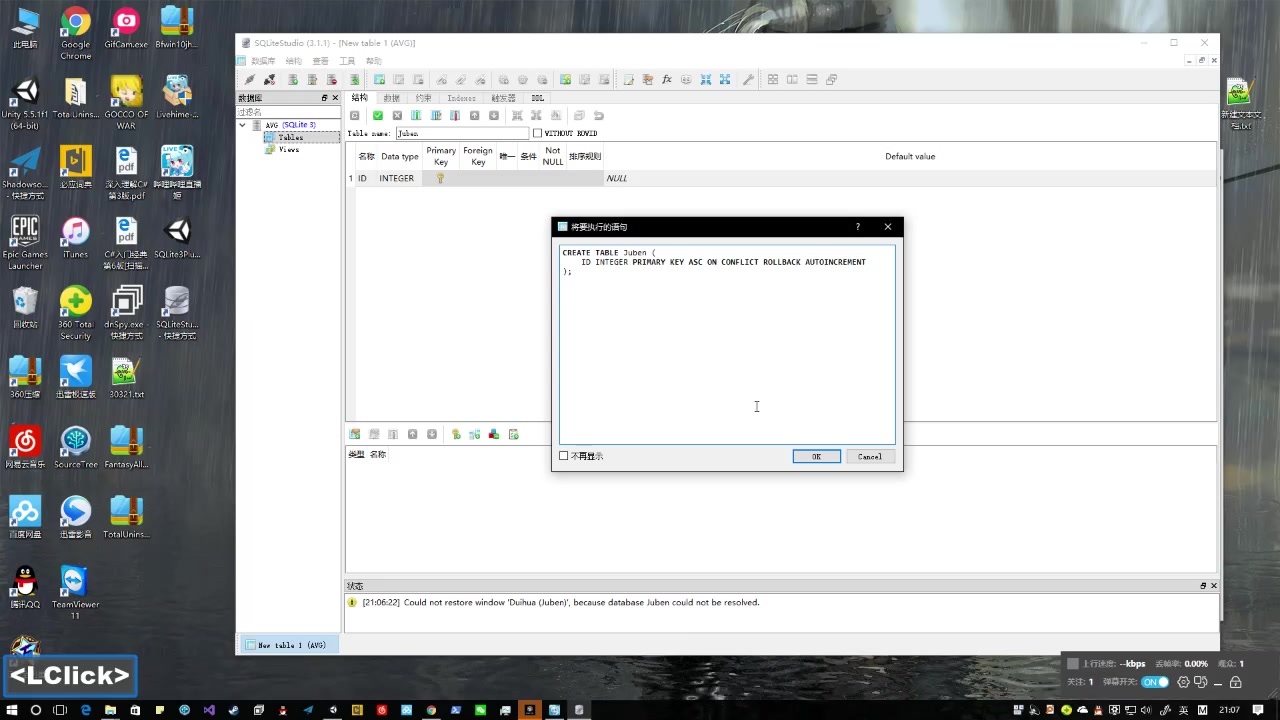The height and width of the screenshot is (720, 1280).
Task: Switch to the Indexes tab
Action: [x=461, y=98]
